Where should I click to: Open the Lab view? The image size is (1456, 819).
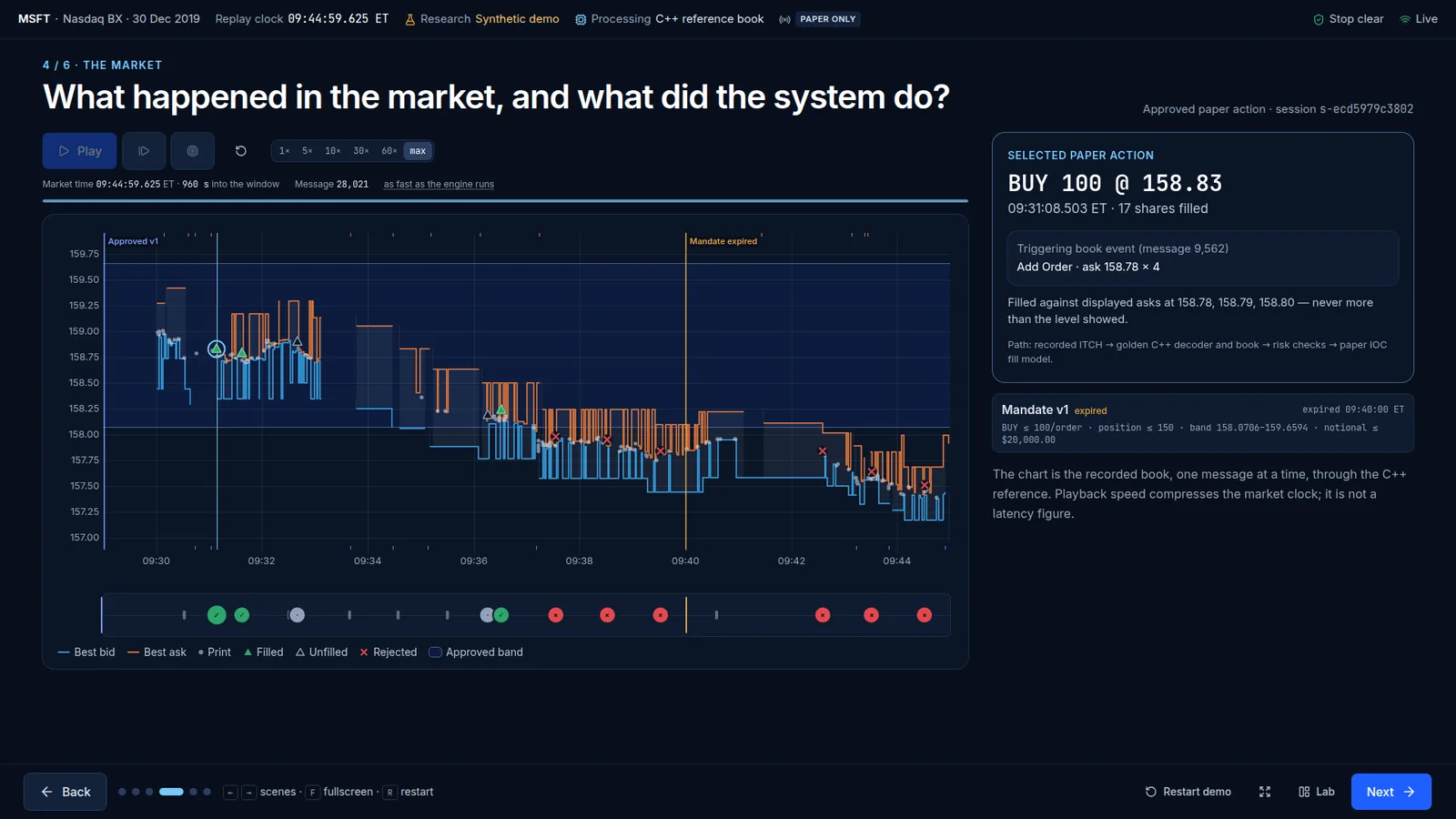point(1317,792)
